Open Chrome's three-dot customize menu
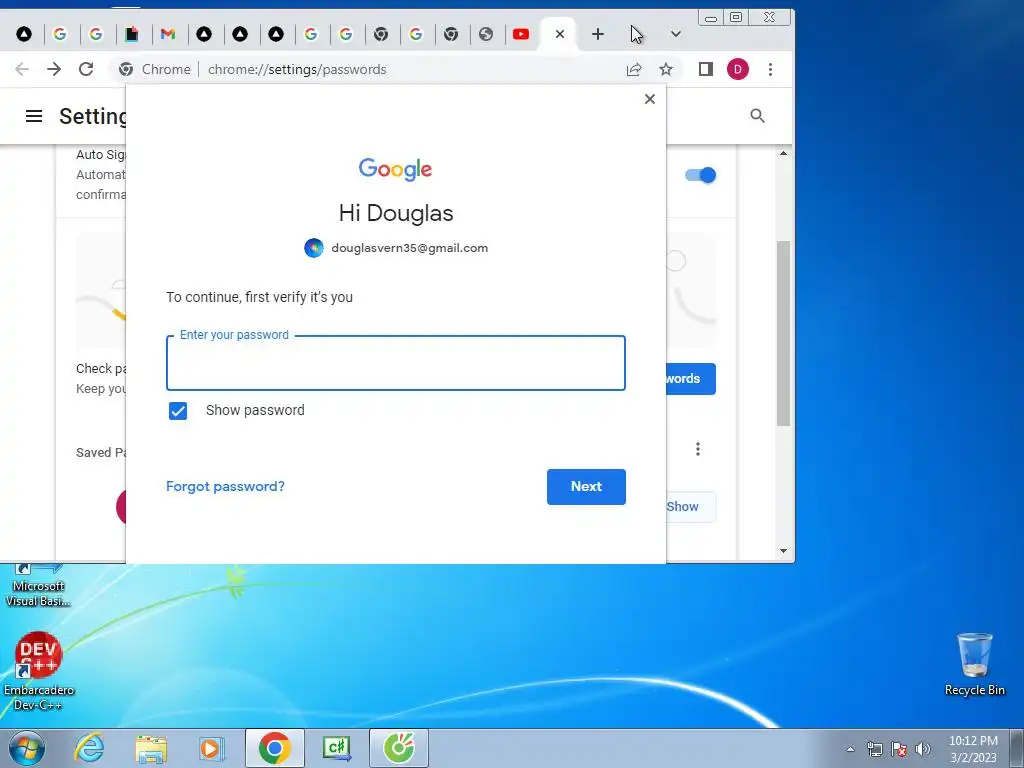The width and height of the screenshot is (1024, 768). tap(771, 69)
